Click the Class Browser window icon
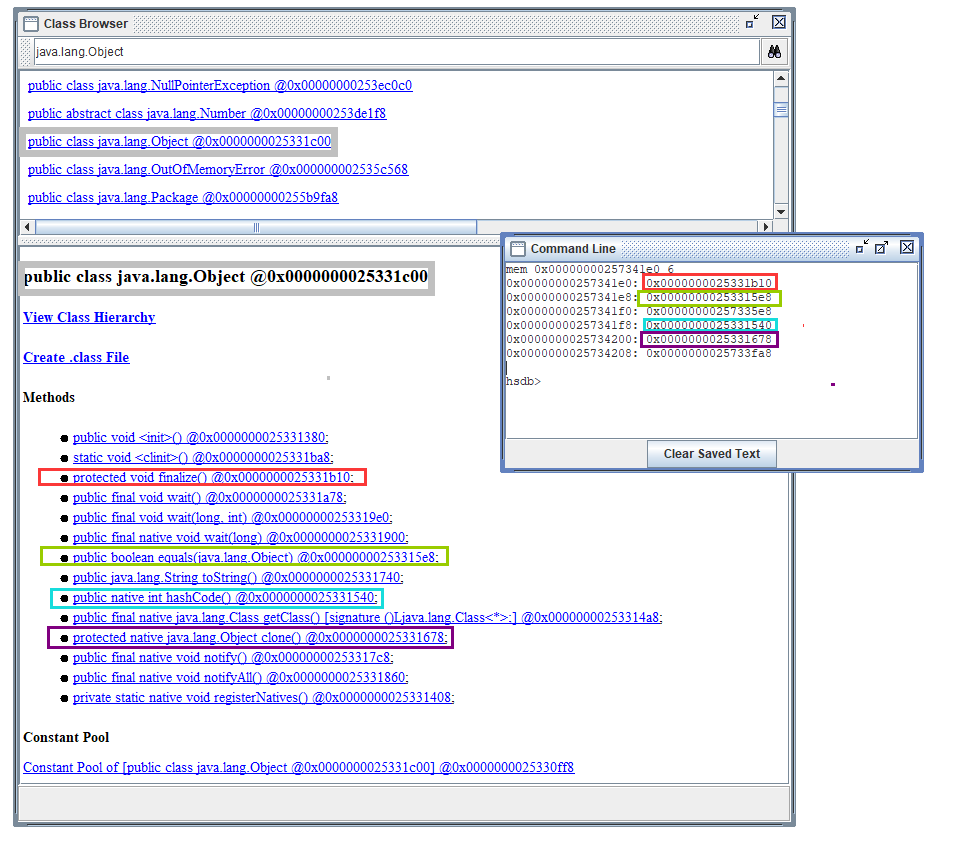The width and height of the screenshot is (955, 842). coord(30,24)
